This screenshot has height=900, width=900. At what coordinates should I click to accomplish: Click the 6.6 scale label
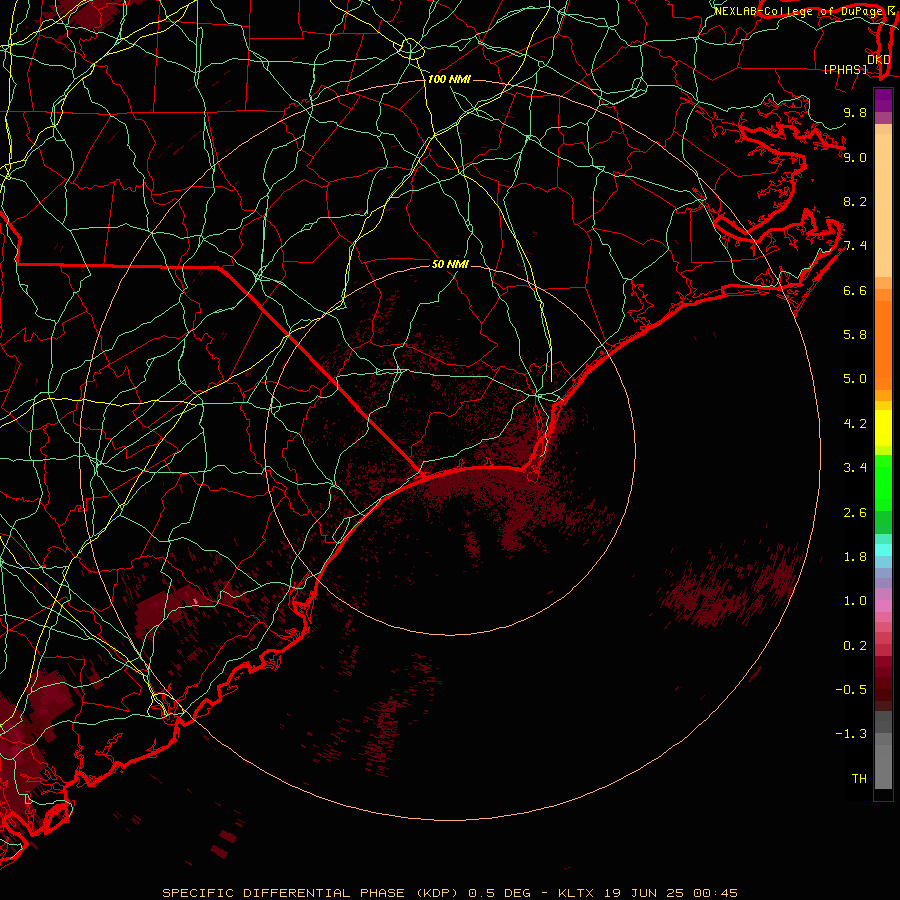[855, 290]
